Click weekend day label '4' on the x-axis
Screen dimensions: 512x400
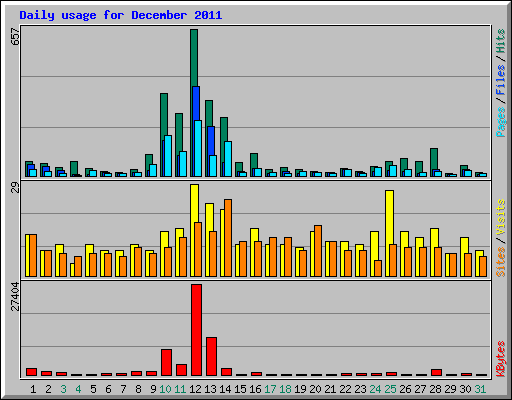[78, 389]
